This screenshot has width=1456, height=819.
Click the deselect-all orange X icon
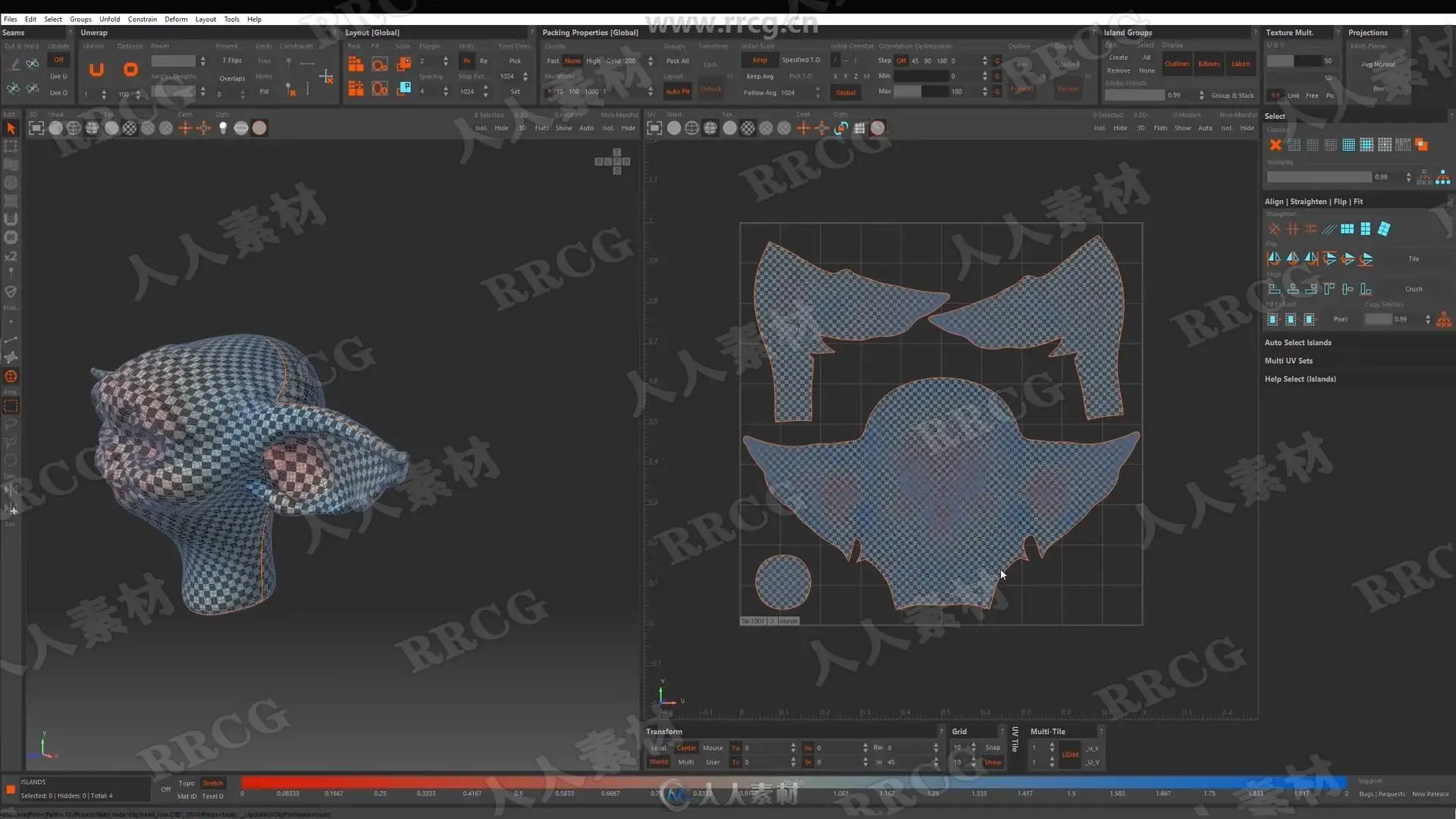[x=1276, y=145]
